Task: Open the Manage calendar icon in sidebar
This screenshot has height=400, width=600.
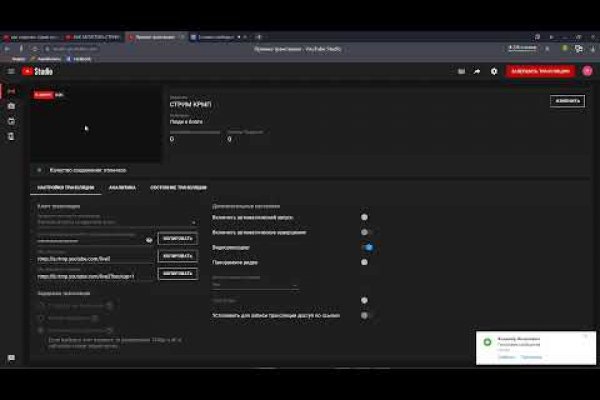Action: coord(11,121)
